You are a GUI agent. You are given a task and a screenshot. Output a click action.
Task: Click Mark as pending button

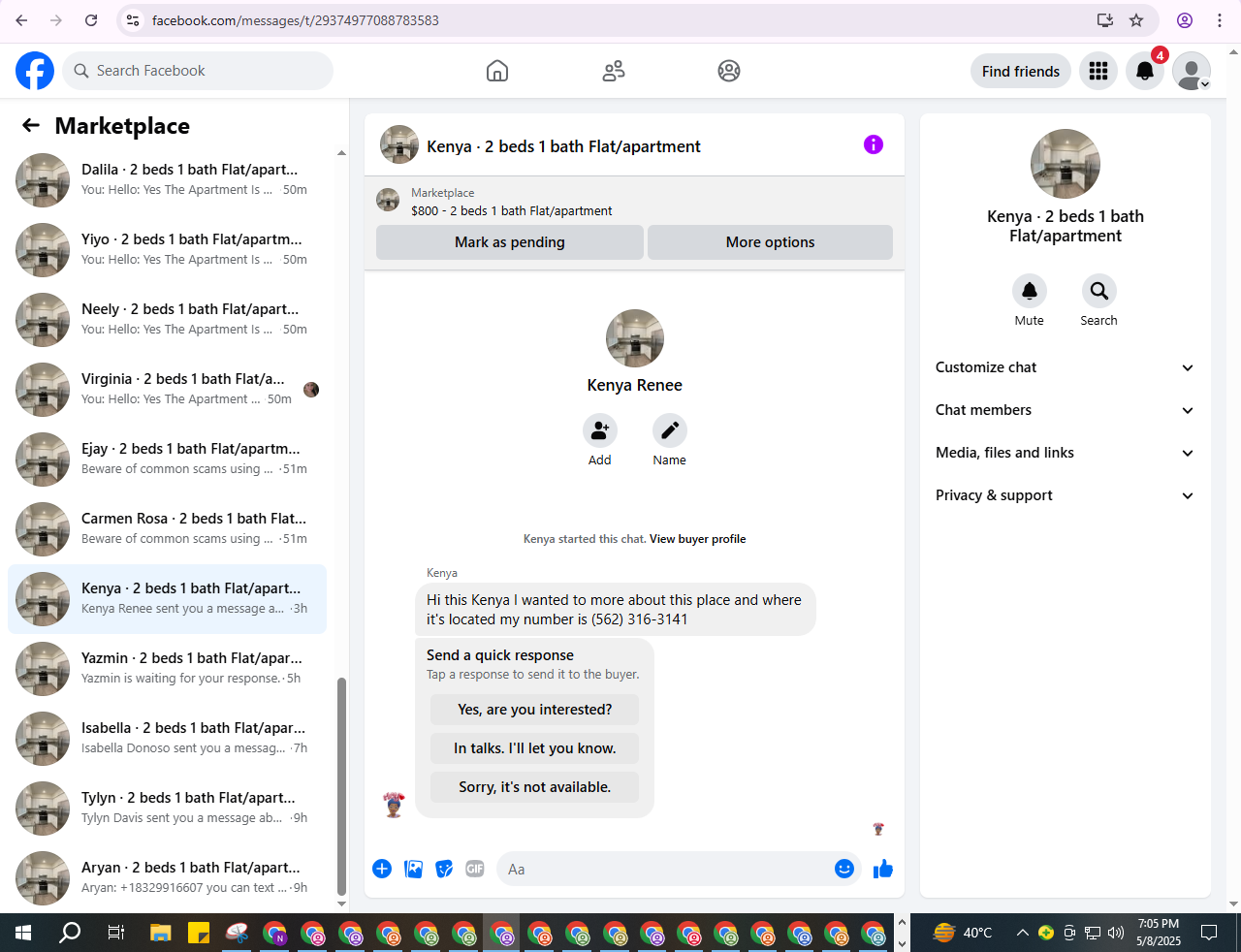pyautogui.click(x=510, y=242)
